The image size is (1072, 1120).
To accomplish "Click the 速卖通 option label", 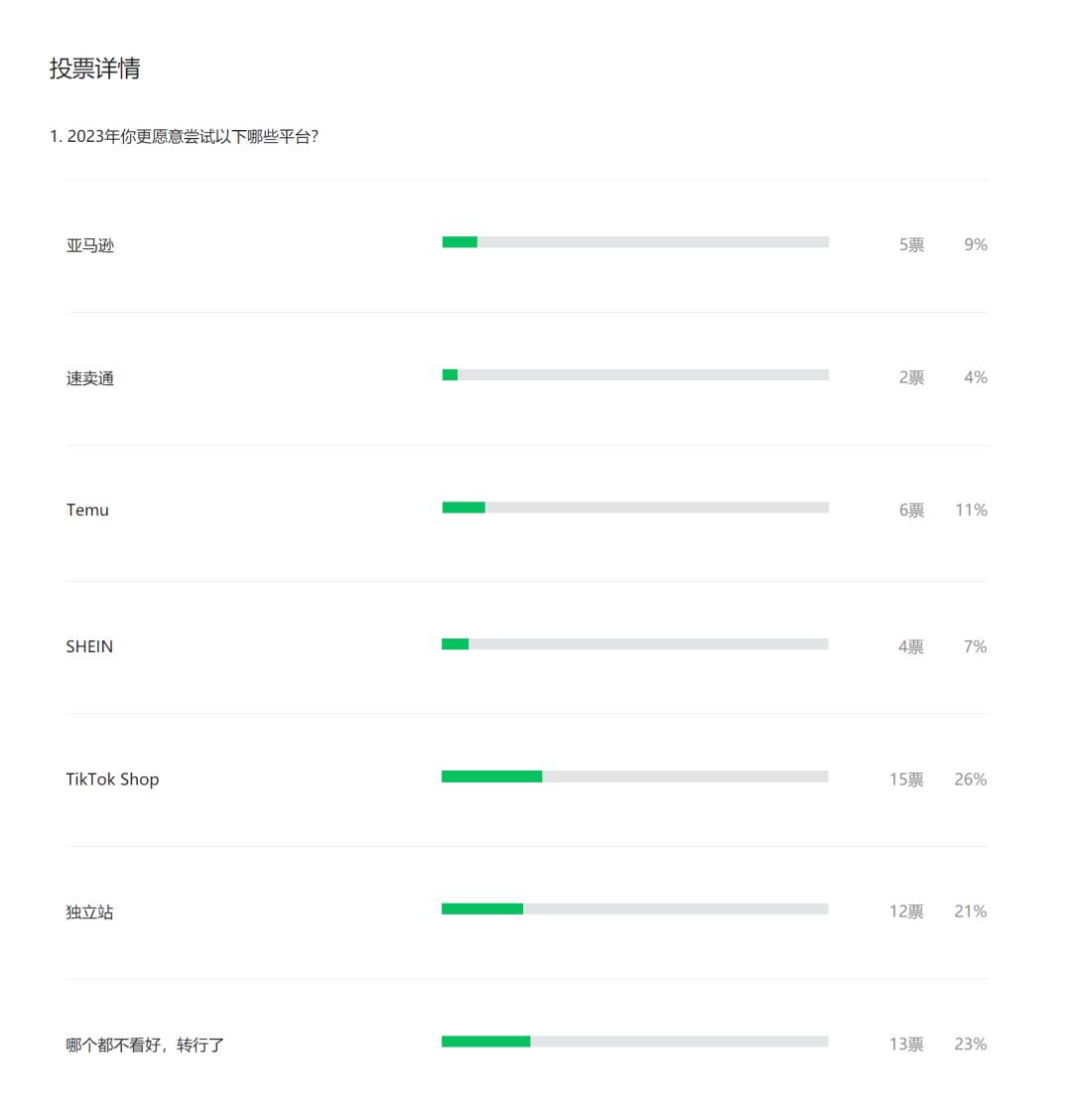I will tap(90, 378).
